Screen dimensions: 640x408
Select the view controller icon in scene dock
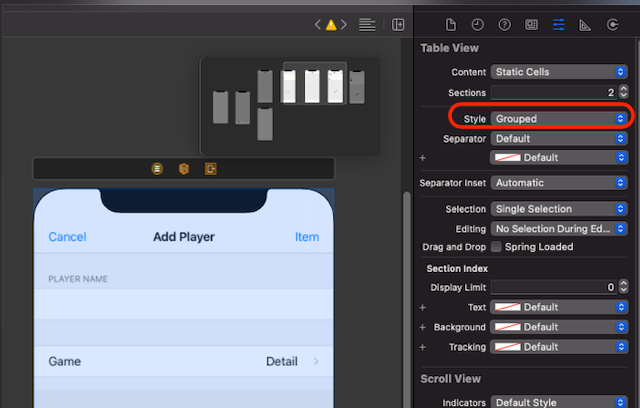click(157, 169)
